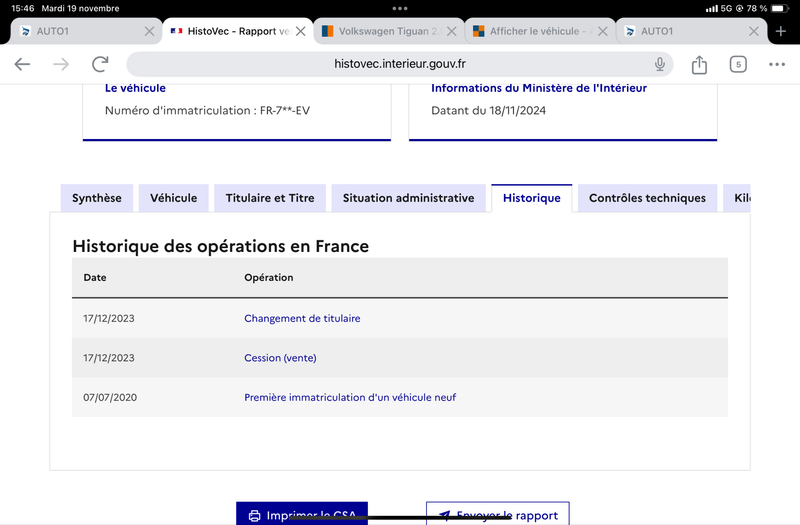
Task: Tap the microphone icon in address bar
Action: [x=660, y=64]
